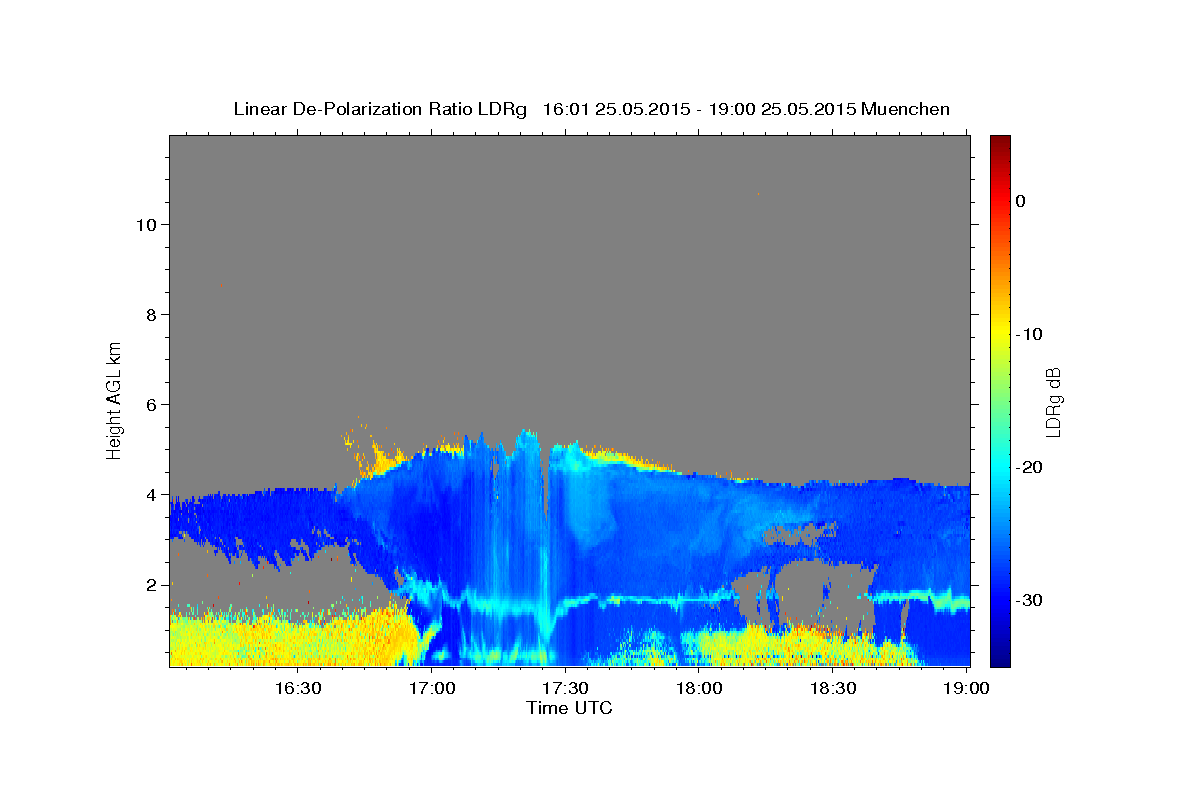1200x800 pixels.
Task: Click the plot title 'Linear De-Polarization Ratio LDRg'
Action: (x=380, y=109)
